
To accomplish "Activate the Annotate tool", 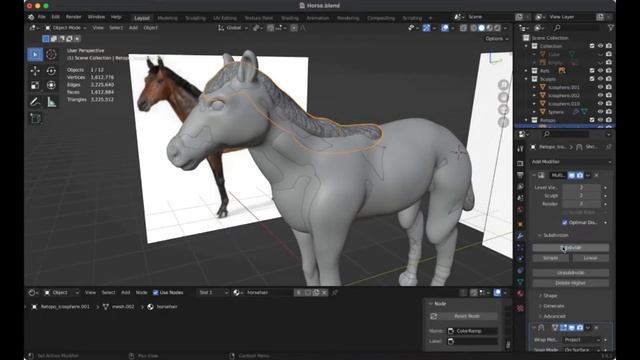I will pyautogui.click(x=35, y=102).
